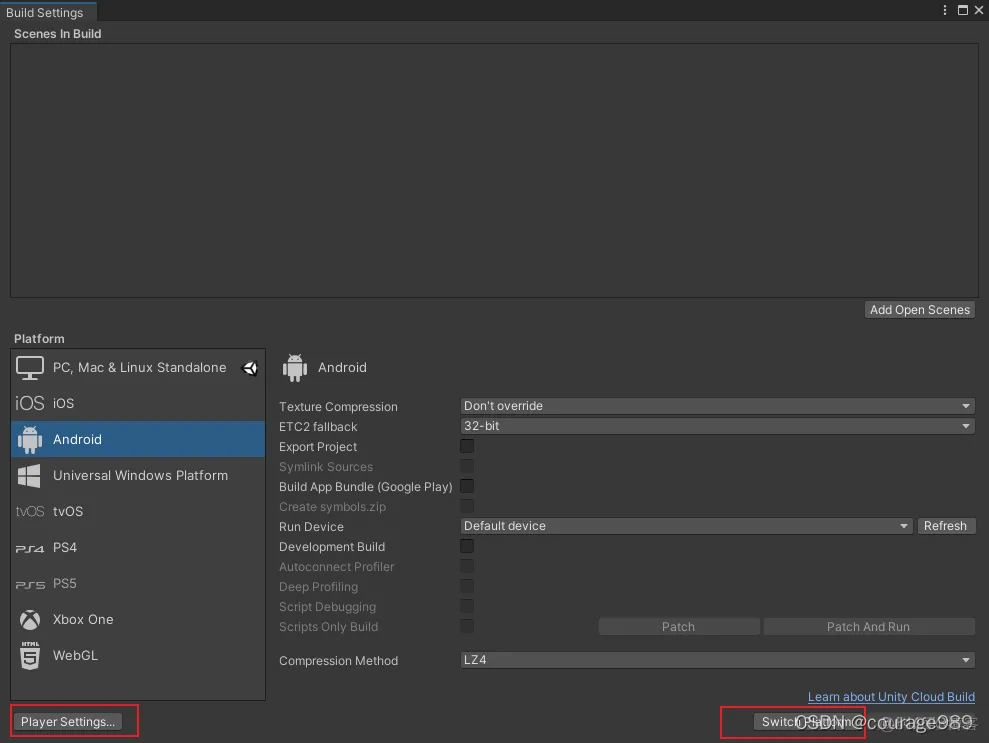Toggle the Script Debugging checkbox

coord(467,607)
